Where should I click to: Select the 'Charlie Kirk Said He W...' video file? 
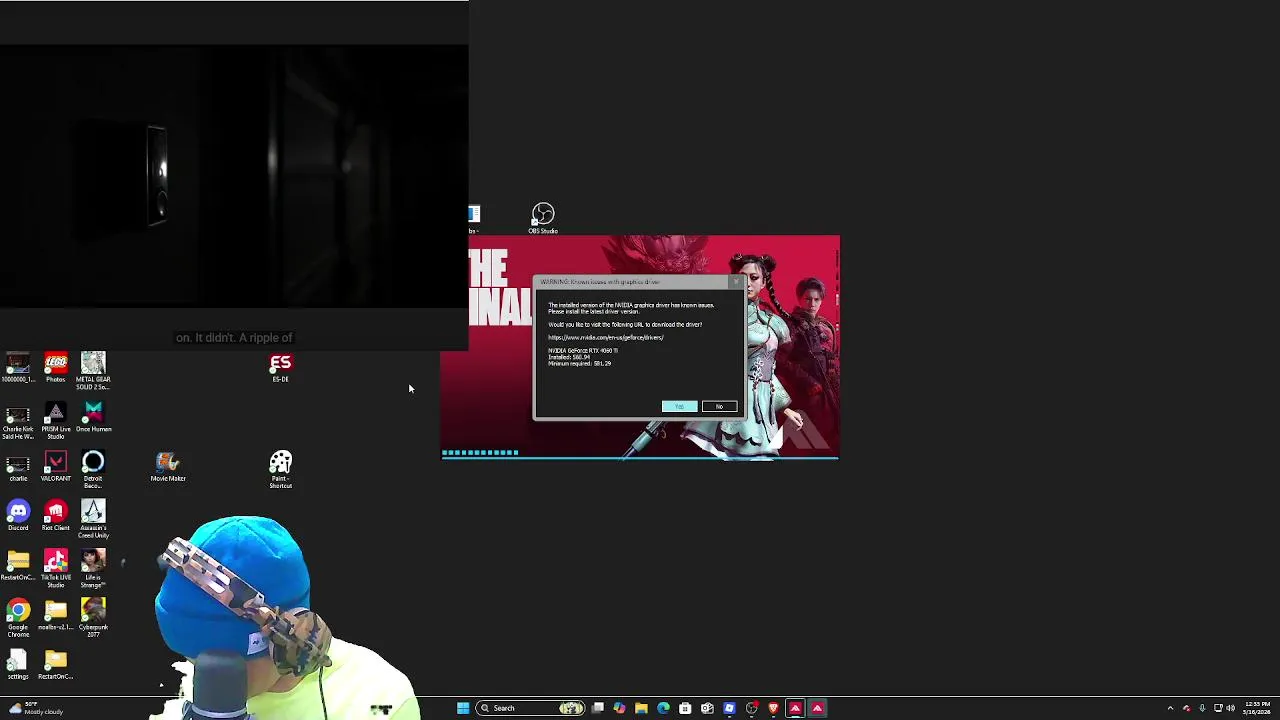click(18, 421)
